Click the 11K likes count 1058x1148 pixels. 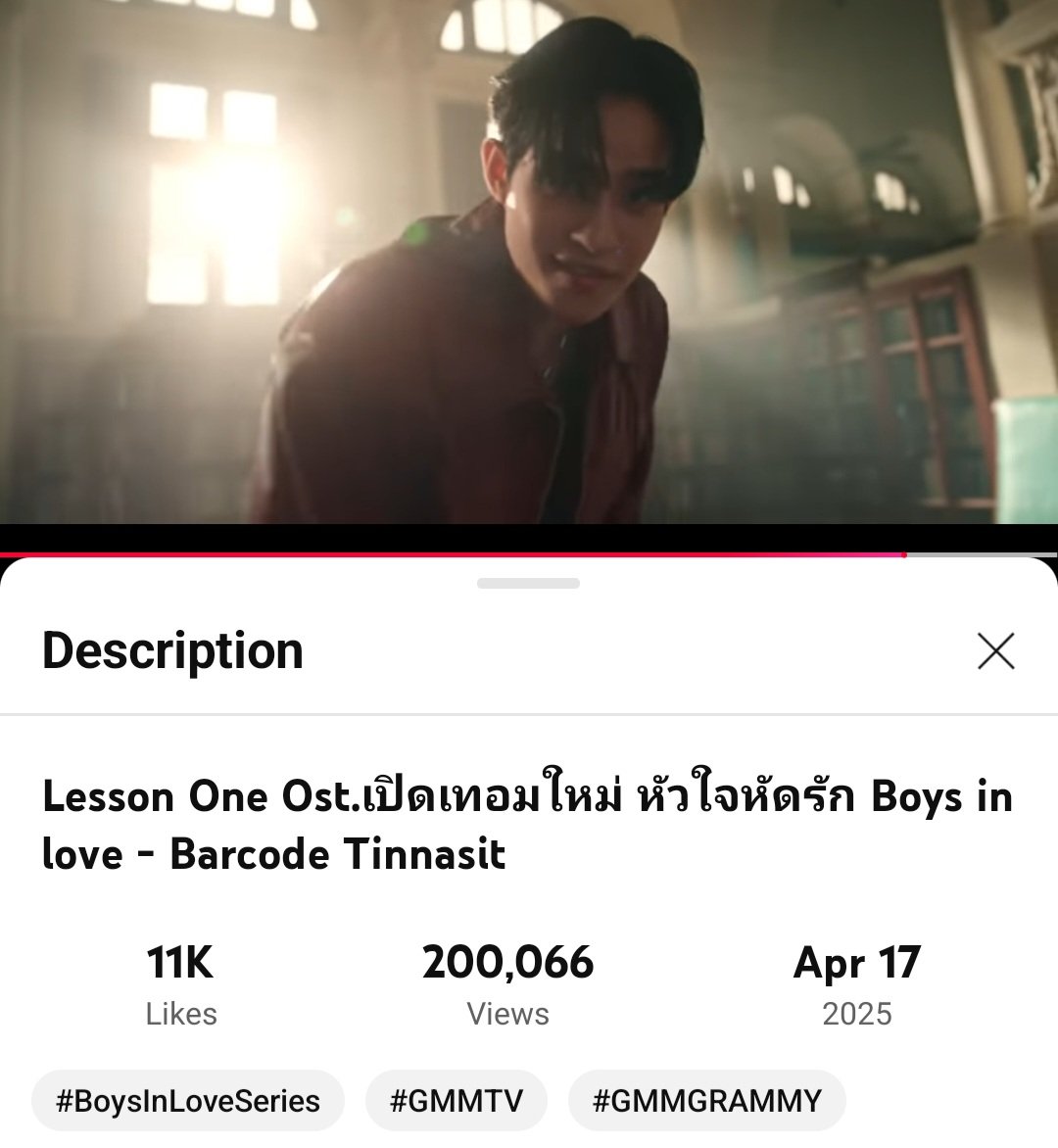[x=180, y=962]
